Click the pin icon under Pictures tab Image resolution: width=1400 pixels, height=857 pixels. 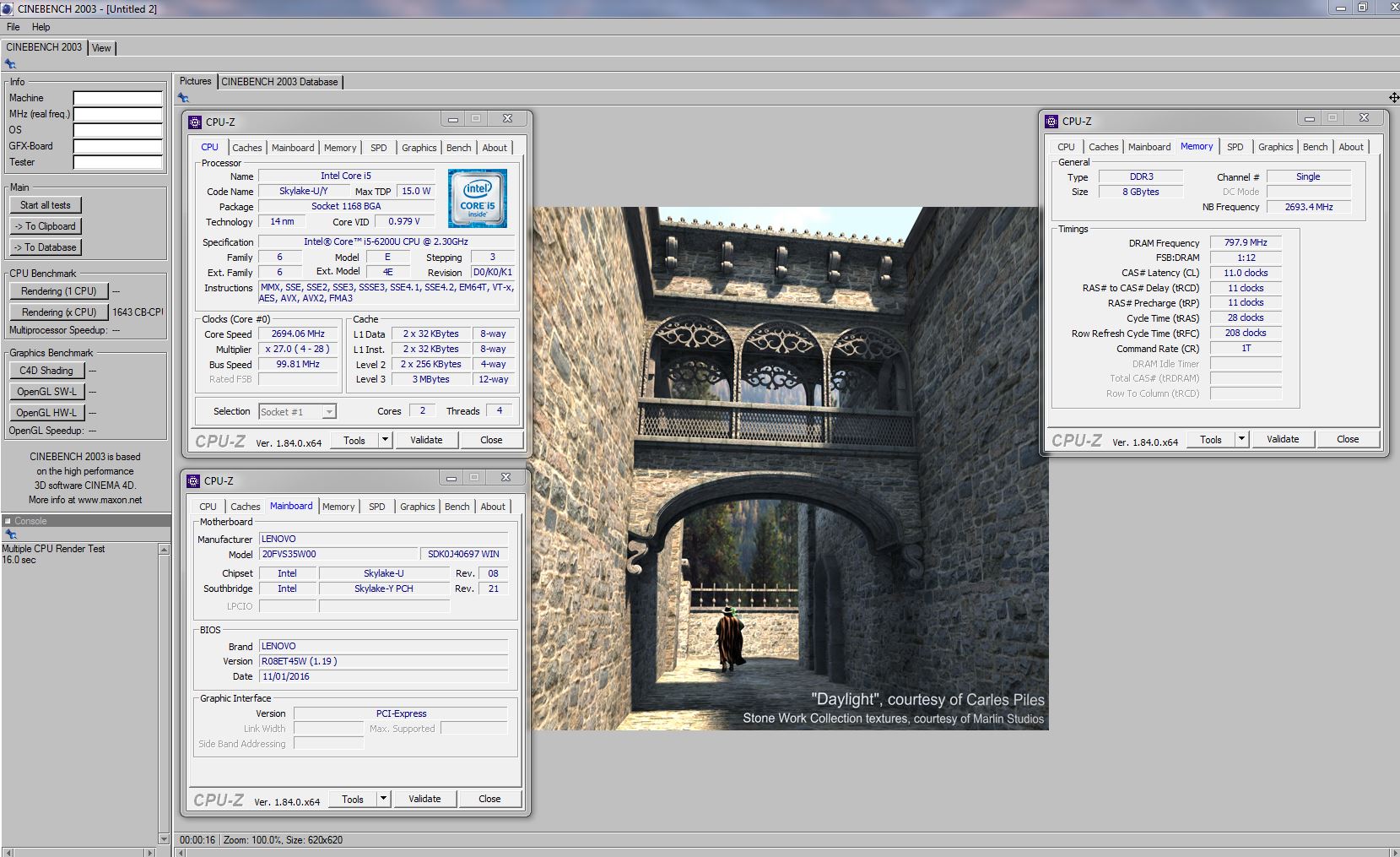(x=183, y=98)
